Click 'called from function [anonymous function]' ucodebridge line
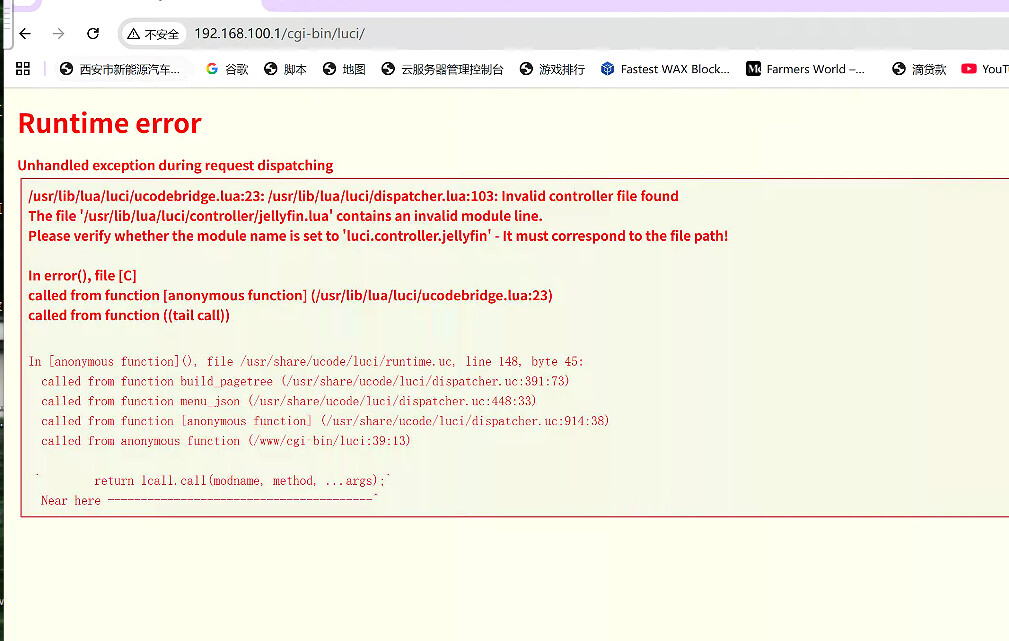The height and width of the screenshot is (641, 1009). pyautogui.click(x=290, y=295)
